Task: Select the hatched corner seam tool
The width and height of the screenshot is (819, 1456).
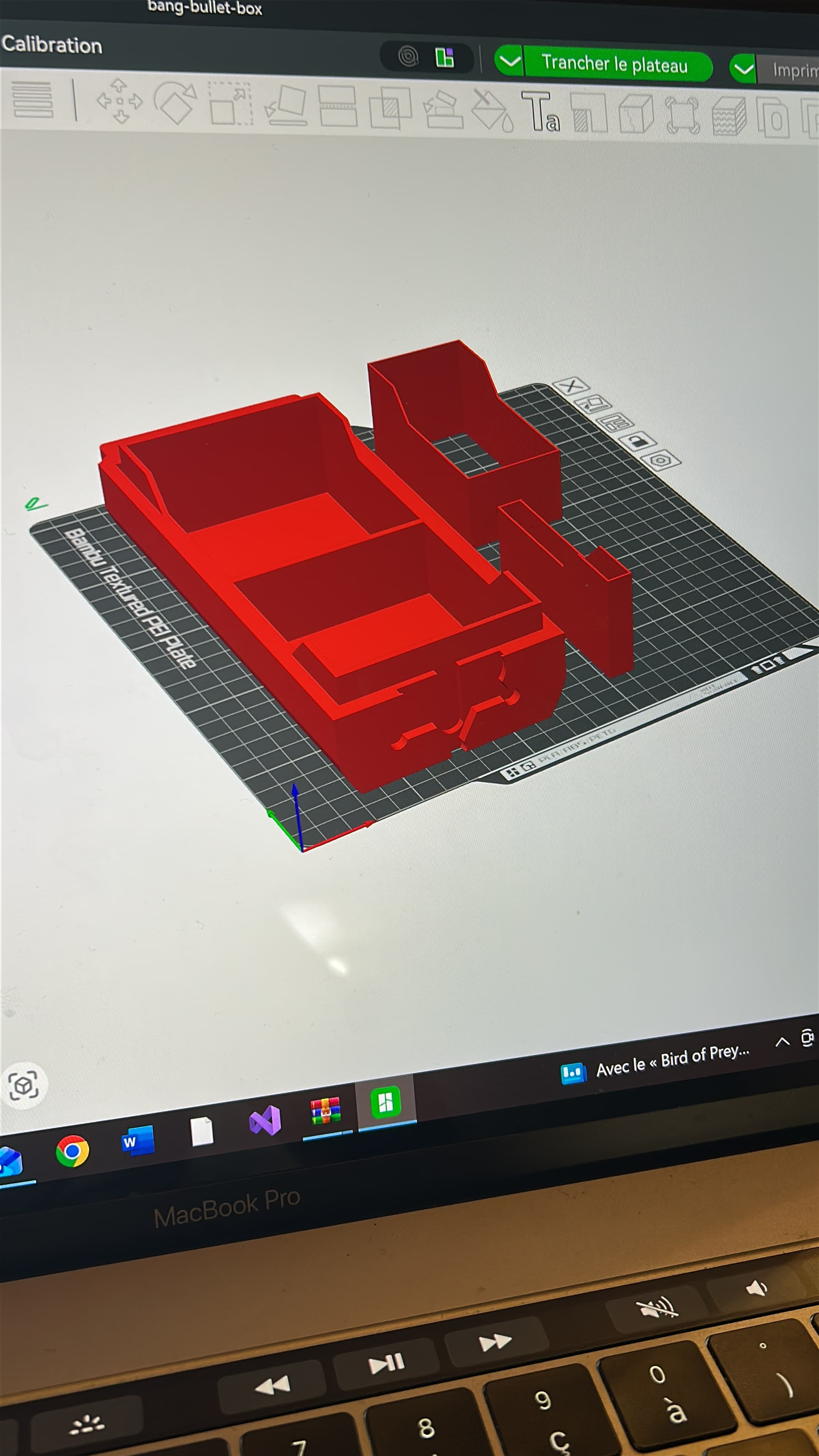Action: pos(588,114)
